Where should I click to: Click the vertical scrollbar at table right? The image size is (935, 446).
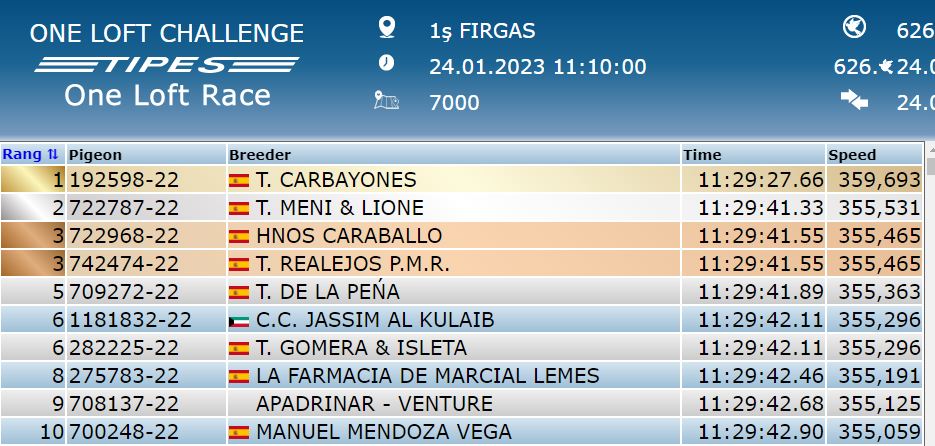coord(930,293)
